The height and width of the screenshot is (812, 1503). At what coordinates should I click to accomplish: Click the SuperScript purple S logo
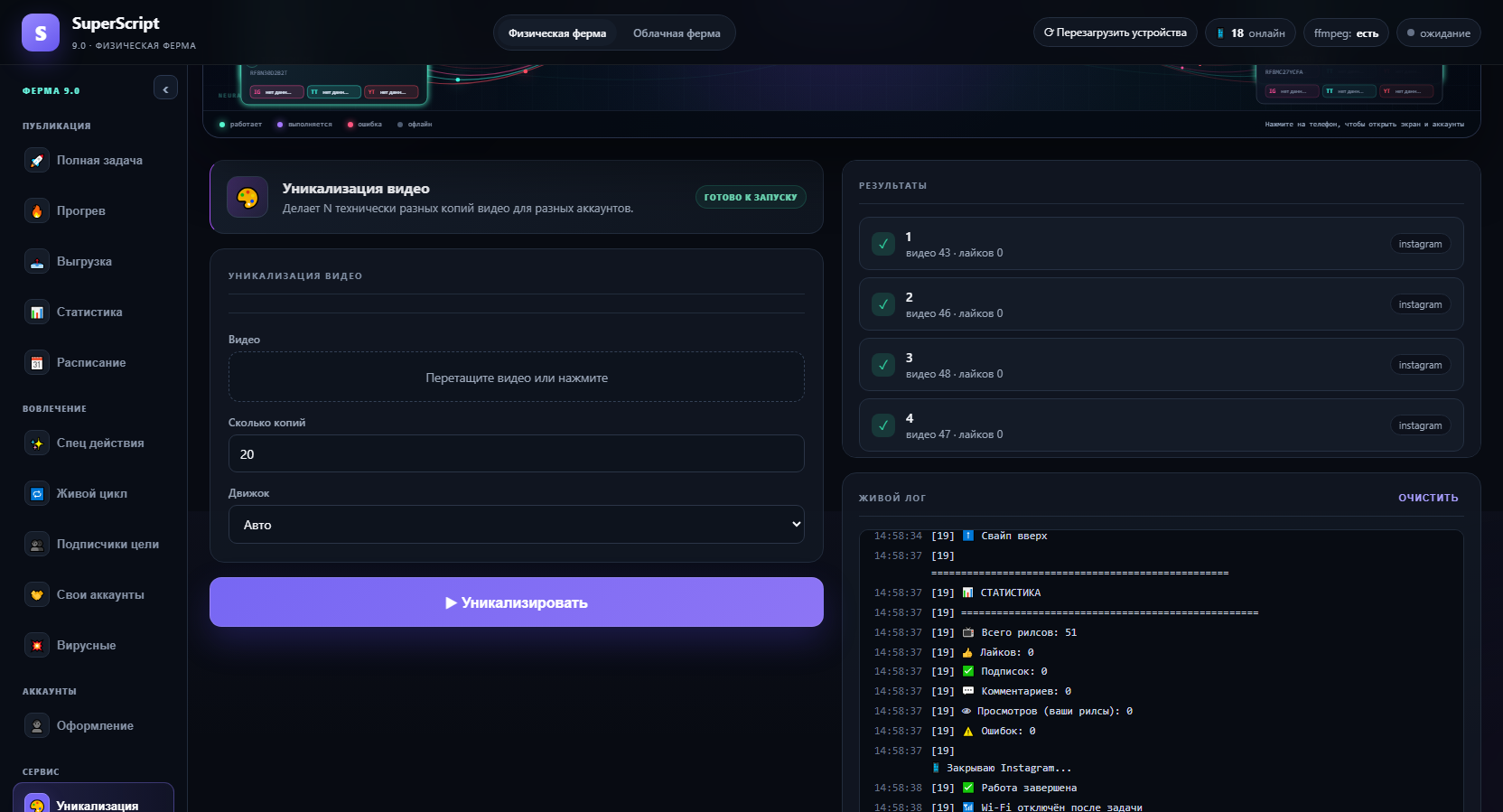click(x=41, y=33)
